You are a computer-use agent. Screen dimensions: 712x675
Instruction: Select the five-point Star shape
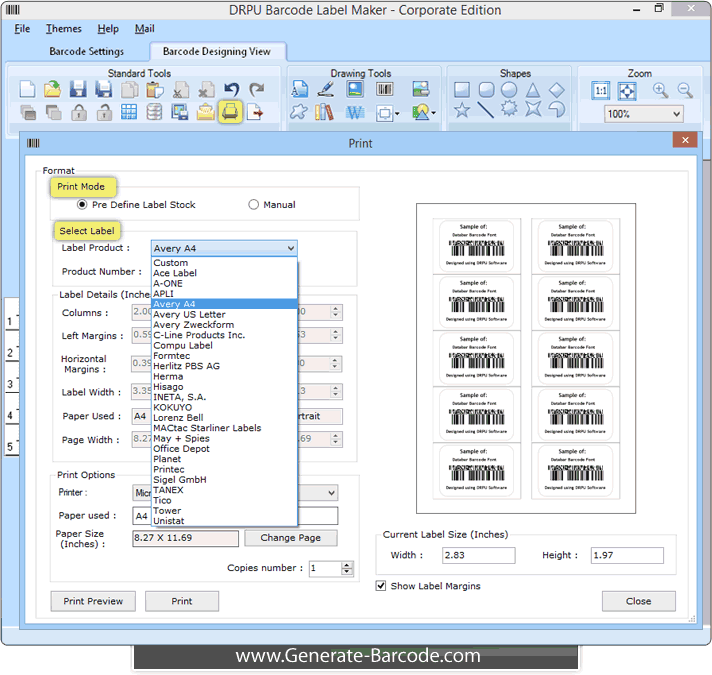462,110
